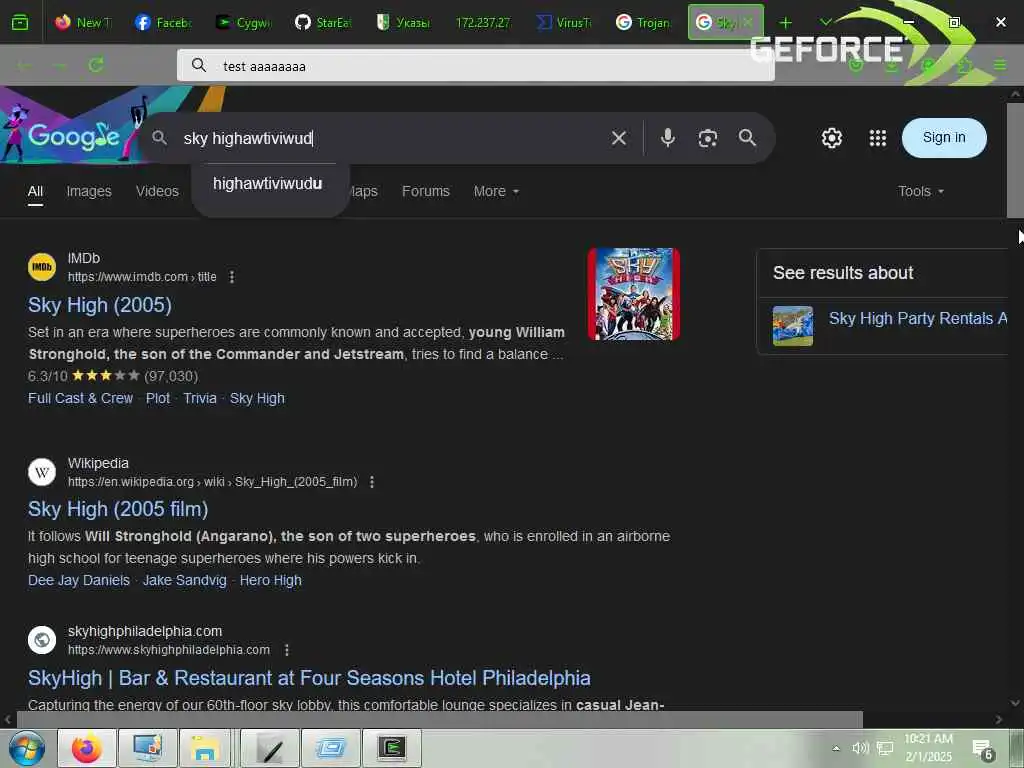This screenshot has width=1024, height=768.
Task: Select the Forums search filter
Action: click(426, 191)
